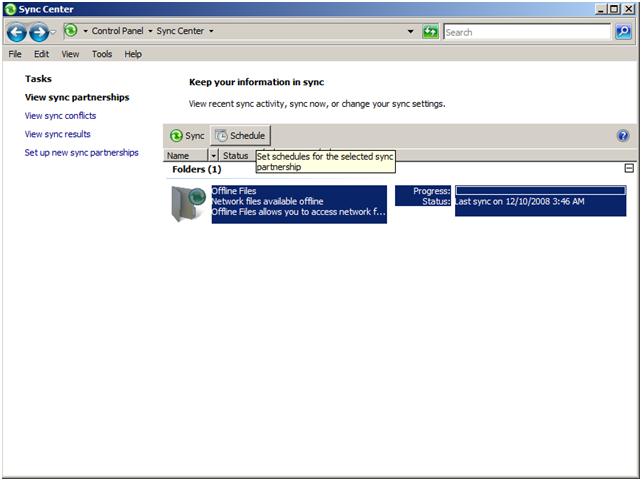The height and width of the screenshot is (481, 642).
Task: Open the Name column dropdown arrow
Action: tap(213, 156)
